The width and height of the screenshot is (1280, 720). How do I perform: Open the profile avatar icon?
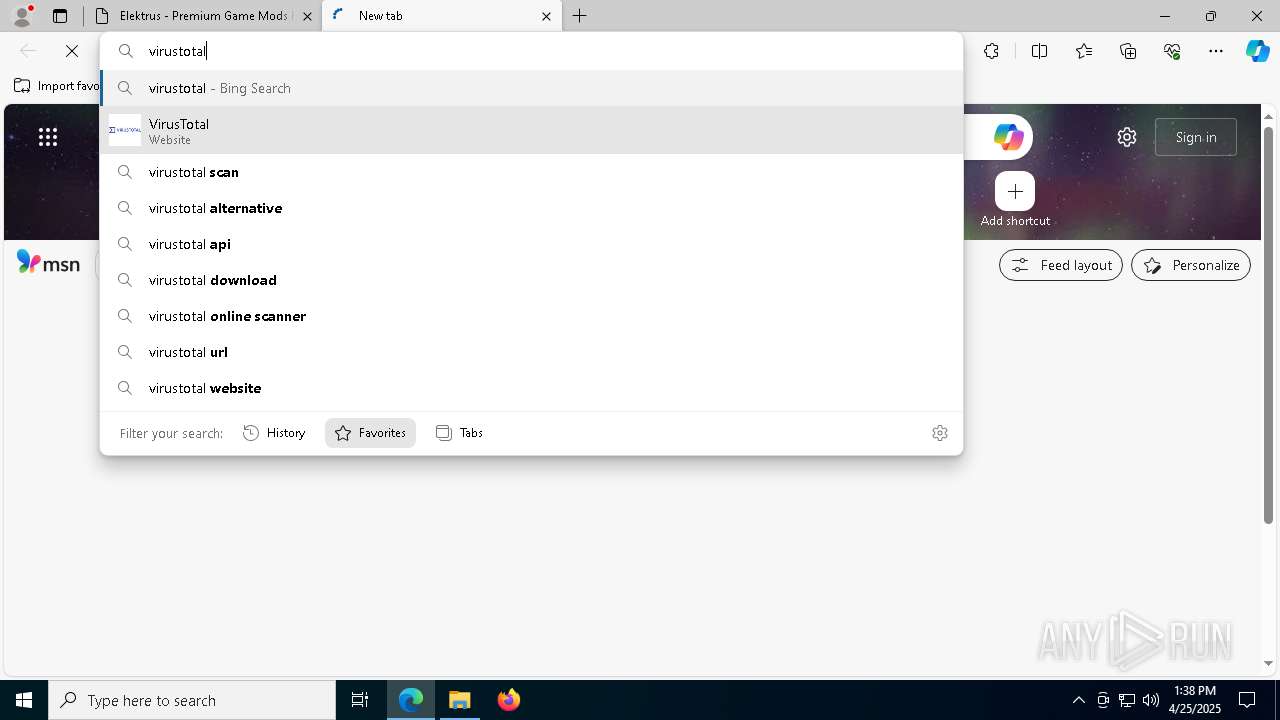pos(22,16)
